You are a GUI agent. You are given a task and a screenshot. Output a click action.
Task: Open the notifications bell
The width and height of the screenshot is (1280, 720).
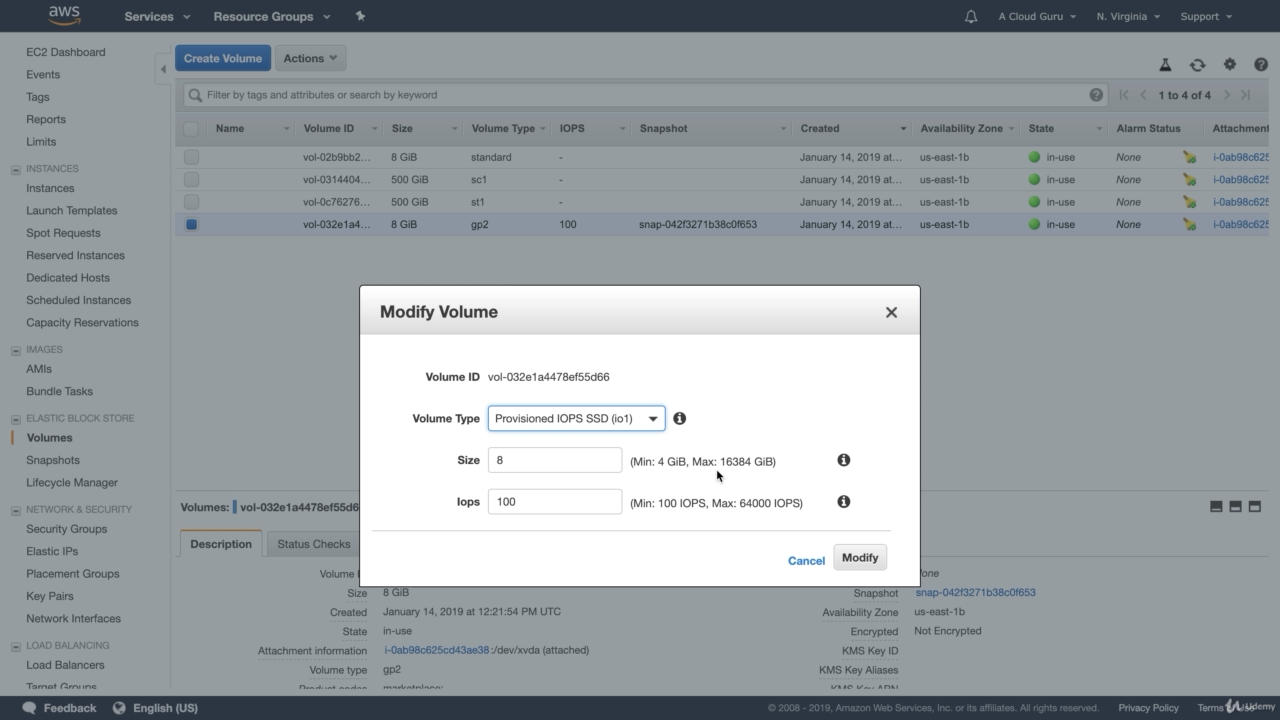[970, 16]
